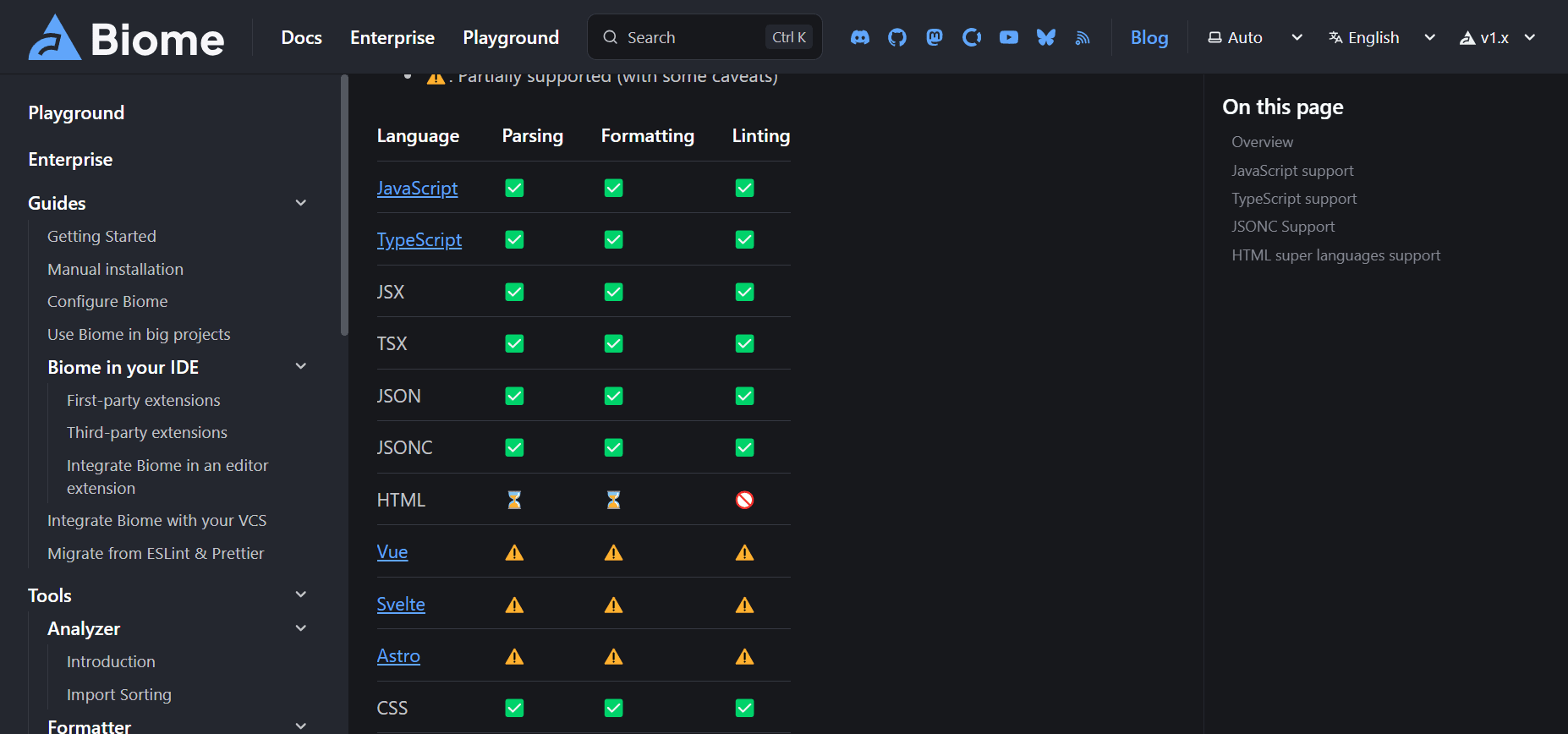
Task: Click CSS parsing green checkmark
Action: tap(514, 708)
